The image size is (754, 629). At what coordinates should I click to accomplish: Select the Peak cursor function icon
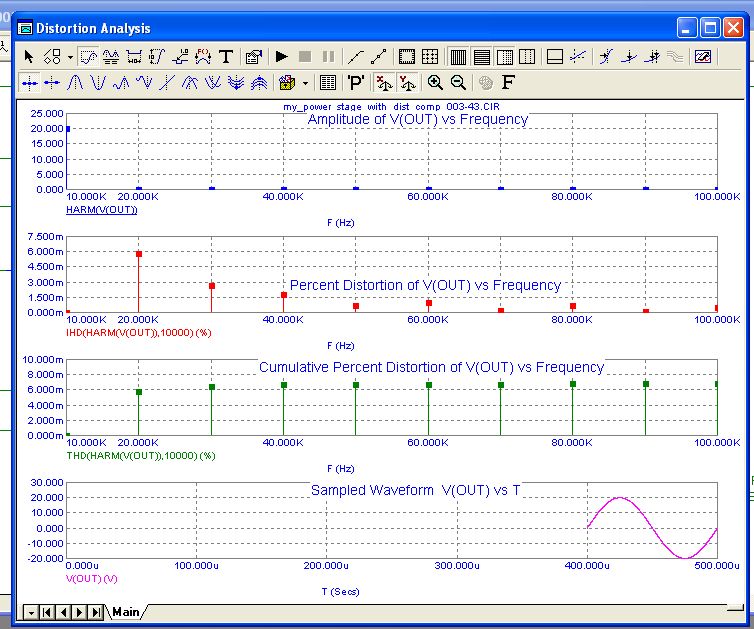pyautogui.click(x=73, y=82)
